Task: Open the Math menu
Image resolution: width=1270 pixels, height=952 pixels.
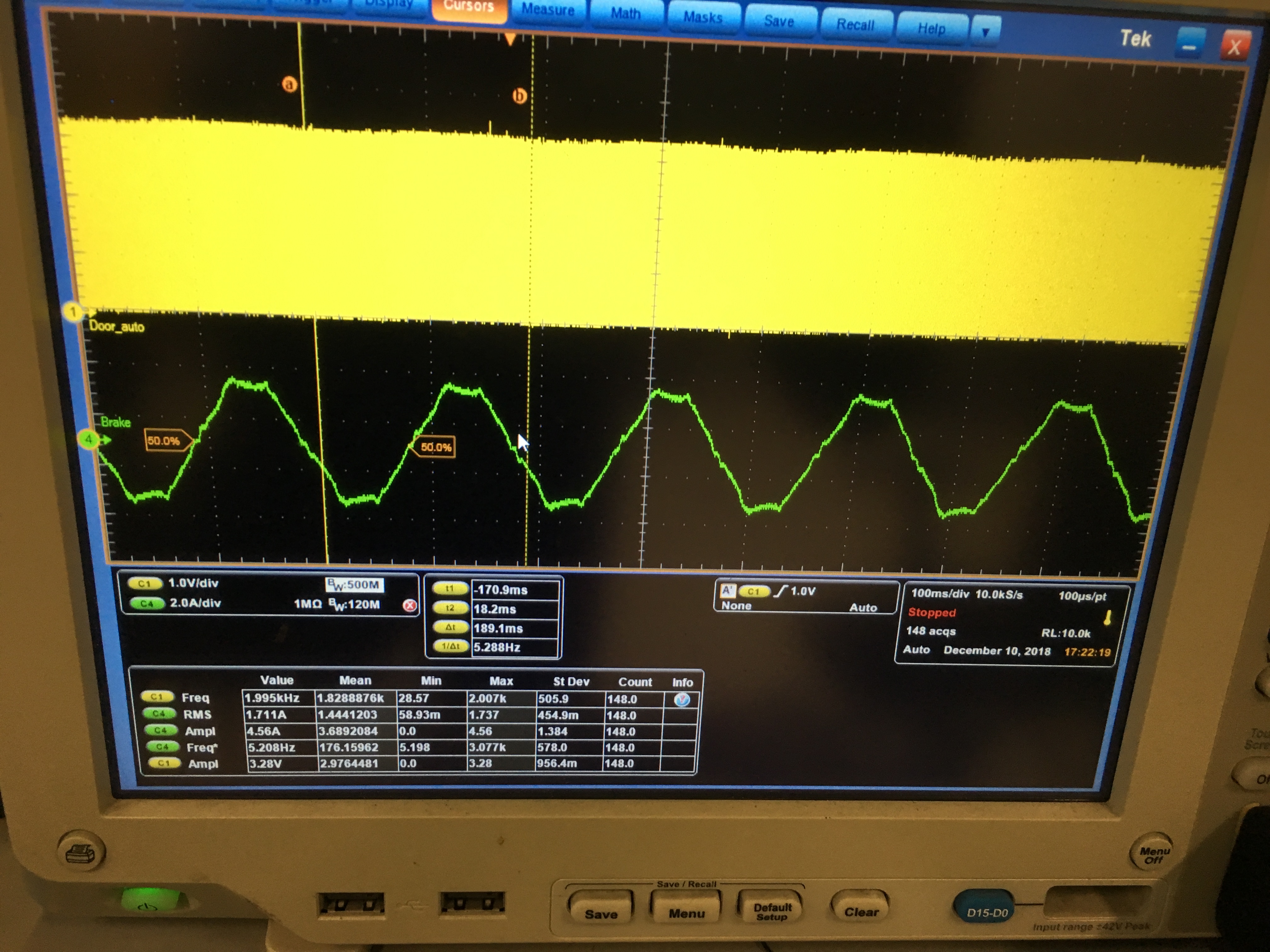Action: [x=625, y=14]
